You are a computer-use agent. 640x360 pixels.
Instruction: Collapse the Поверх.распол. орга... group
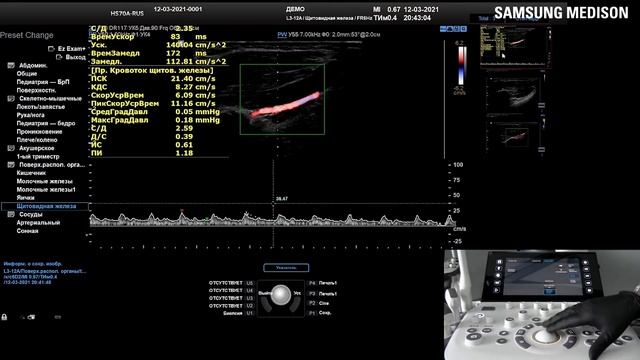[11, 165]
